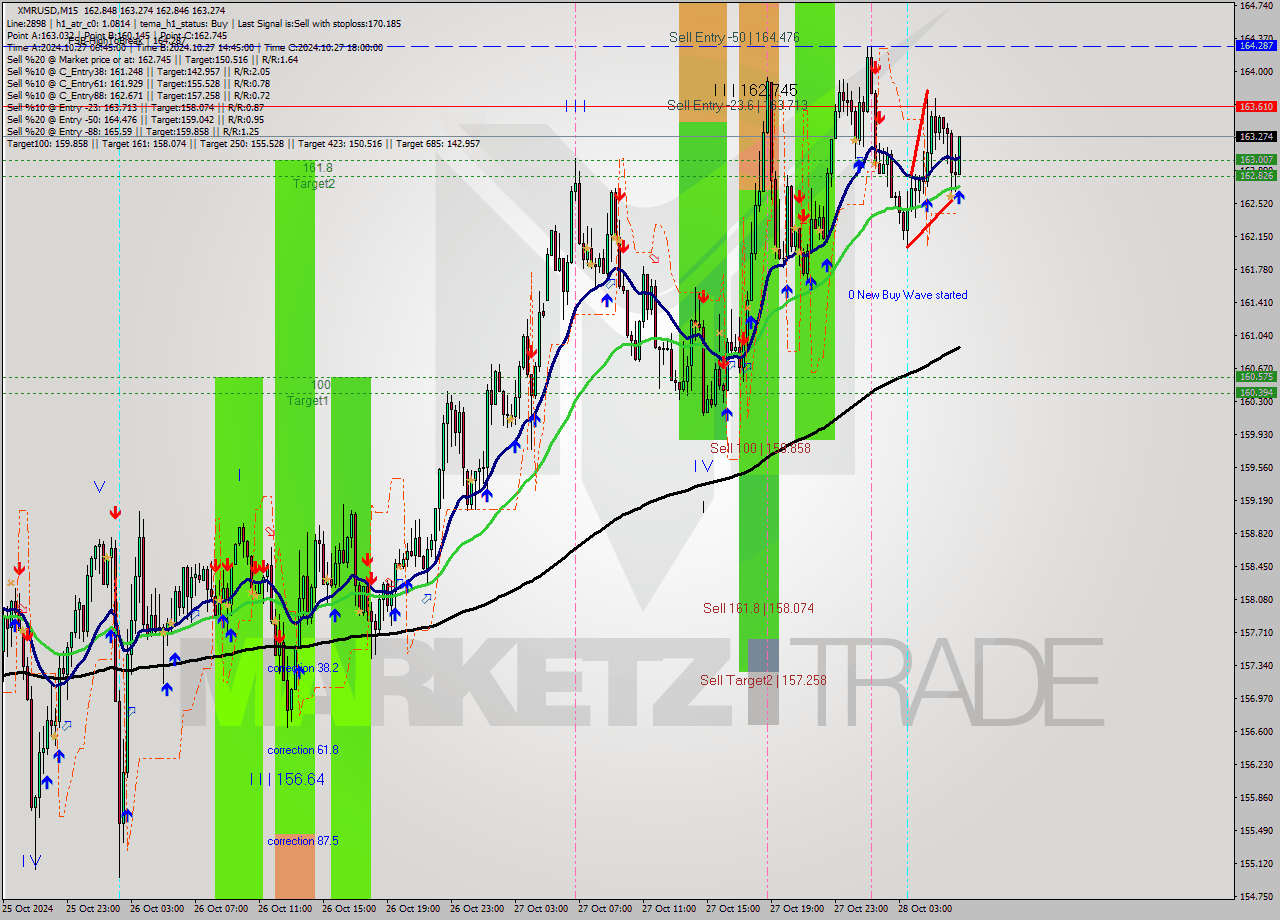Select the 'Target100: 159.858' targets line
Screen dimensions: 1280x920
243,144
